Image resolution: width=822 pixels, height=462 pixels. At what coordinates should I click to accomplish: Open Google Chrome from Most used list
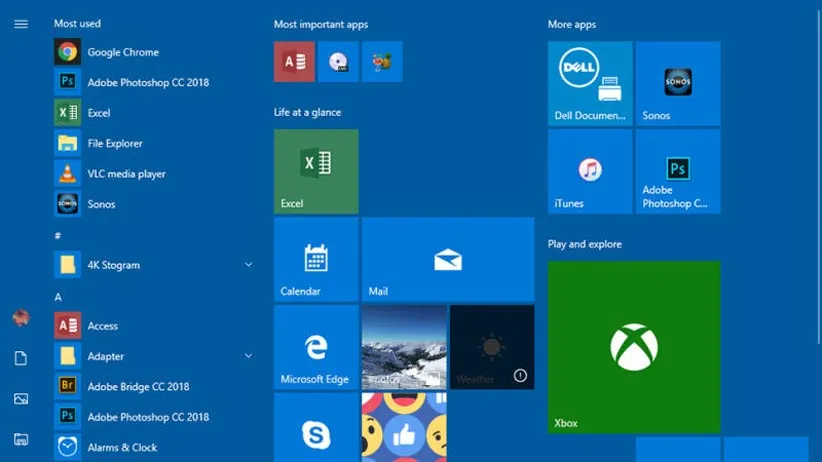tap(123, 52)
